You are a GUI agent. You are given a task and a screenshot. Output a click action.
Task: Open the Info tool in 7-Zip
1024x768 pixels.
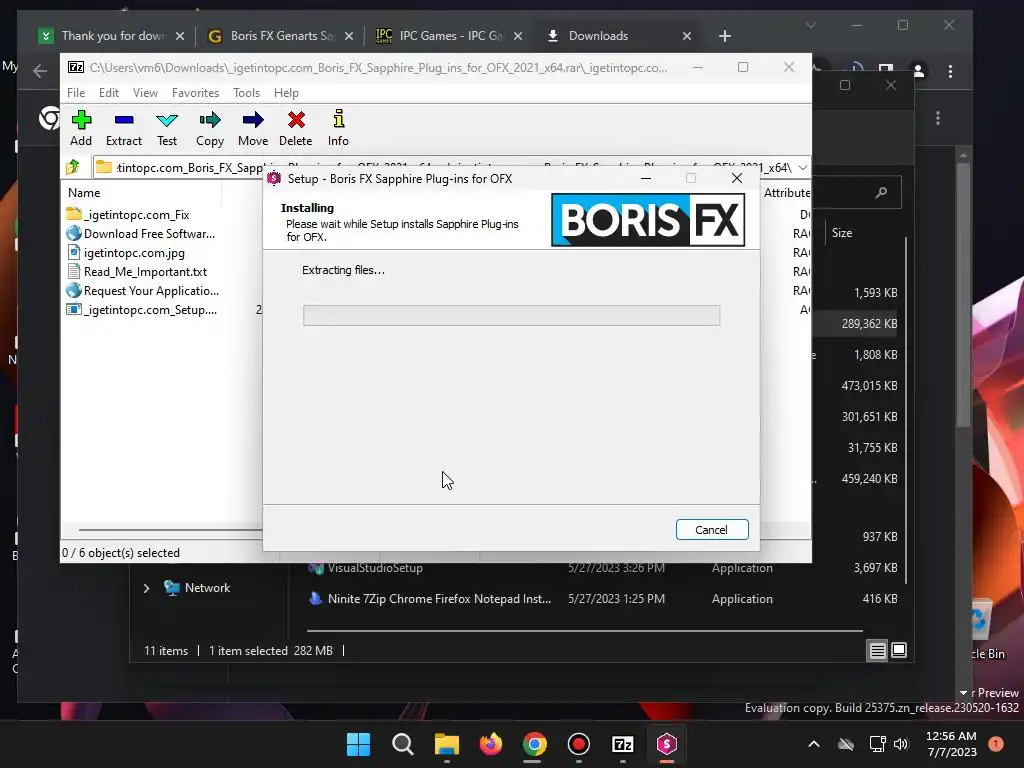coord(338,128)
